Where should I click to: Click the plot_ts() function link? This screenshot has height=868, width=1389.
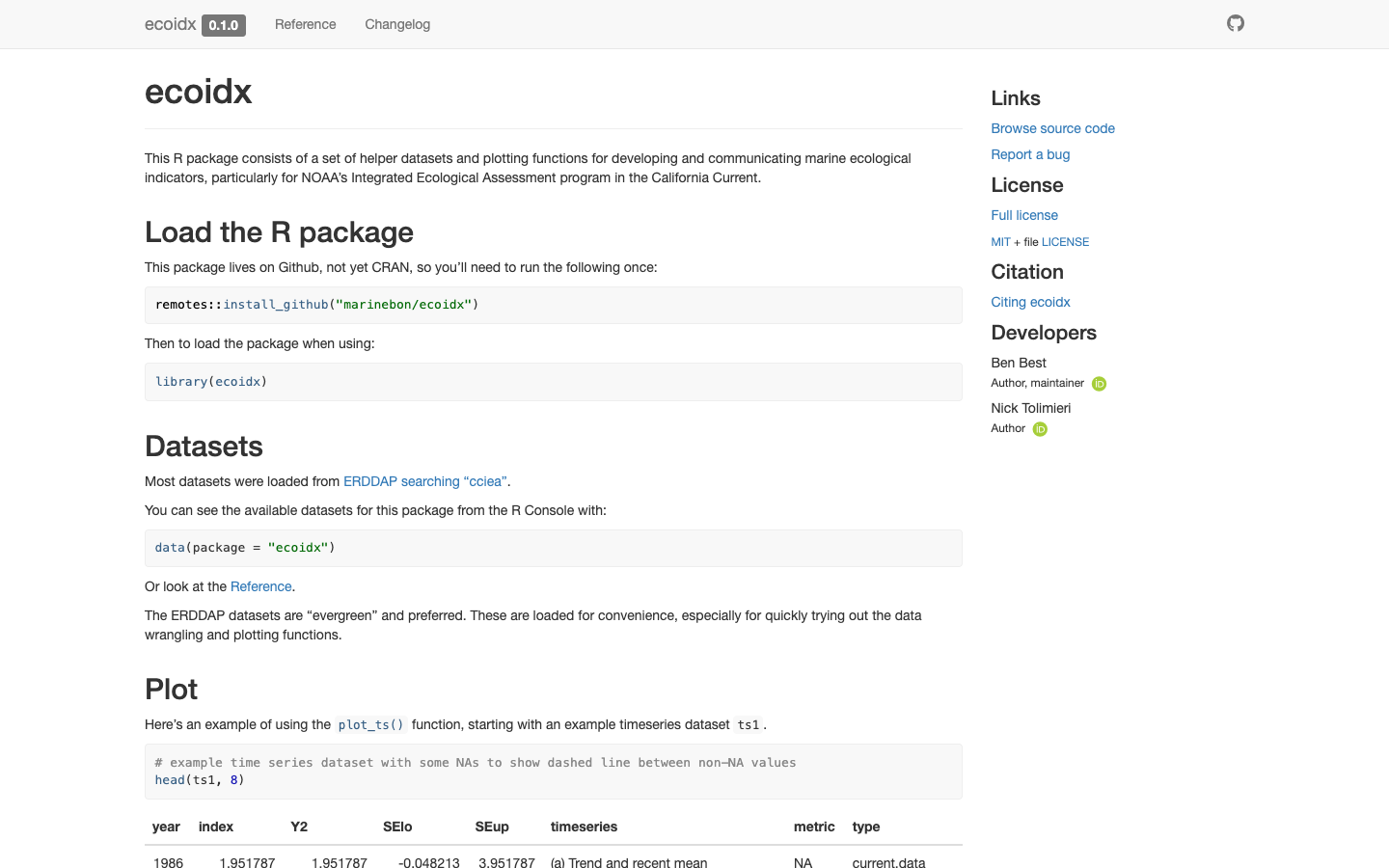pyautogui.click(x=371, y=725)
